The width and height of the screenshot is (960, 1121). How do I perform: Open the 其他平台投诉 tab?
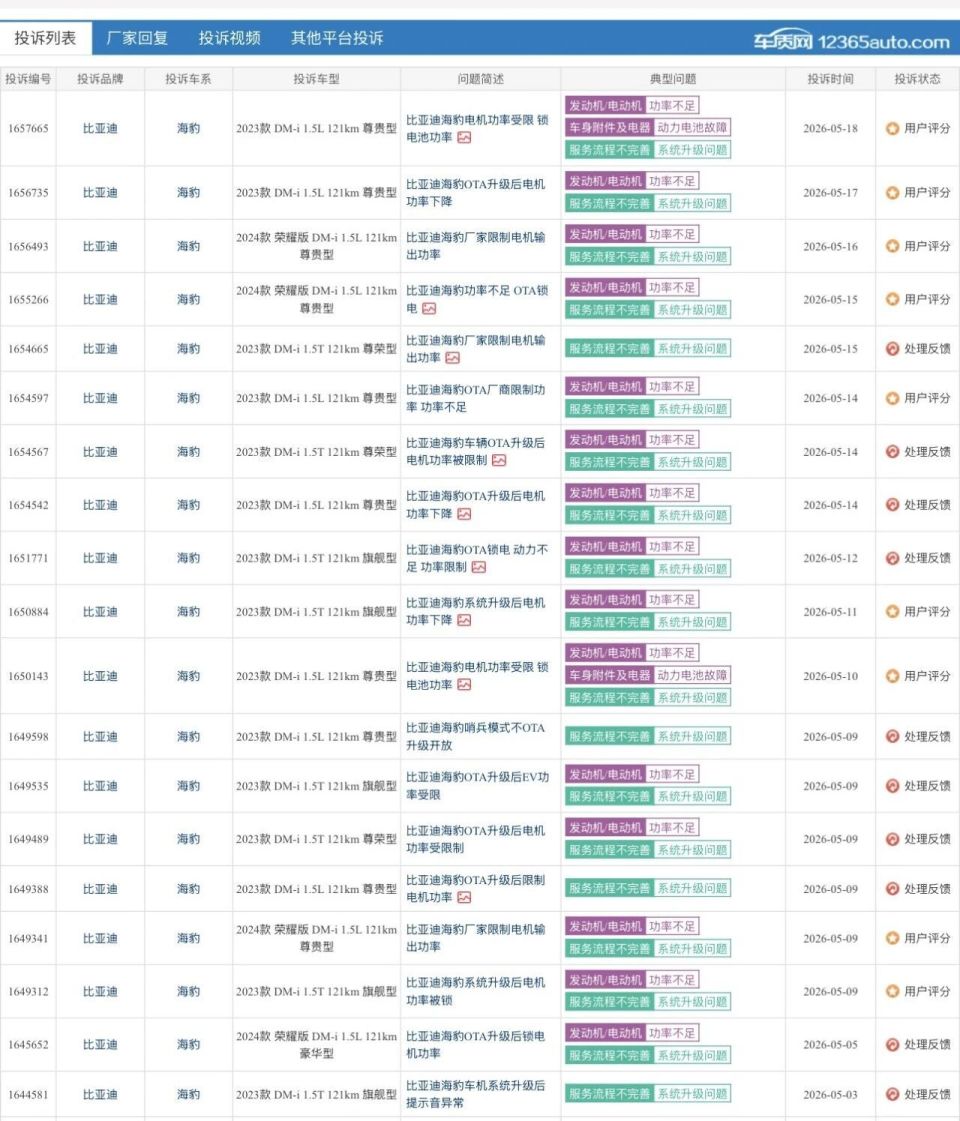[337, 38]
